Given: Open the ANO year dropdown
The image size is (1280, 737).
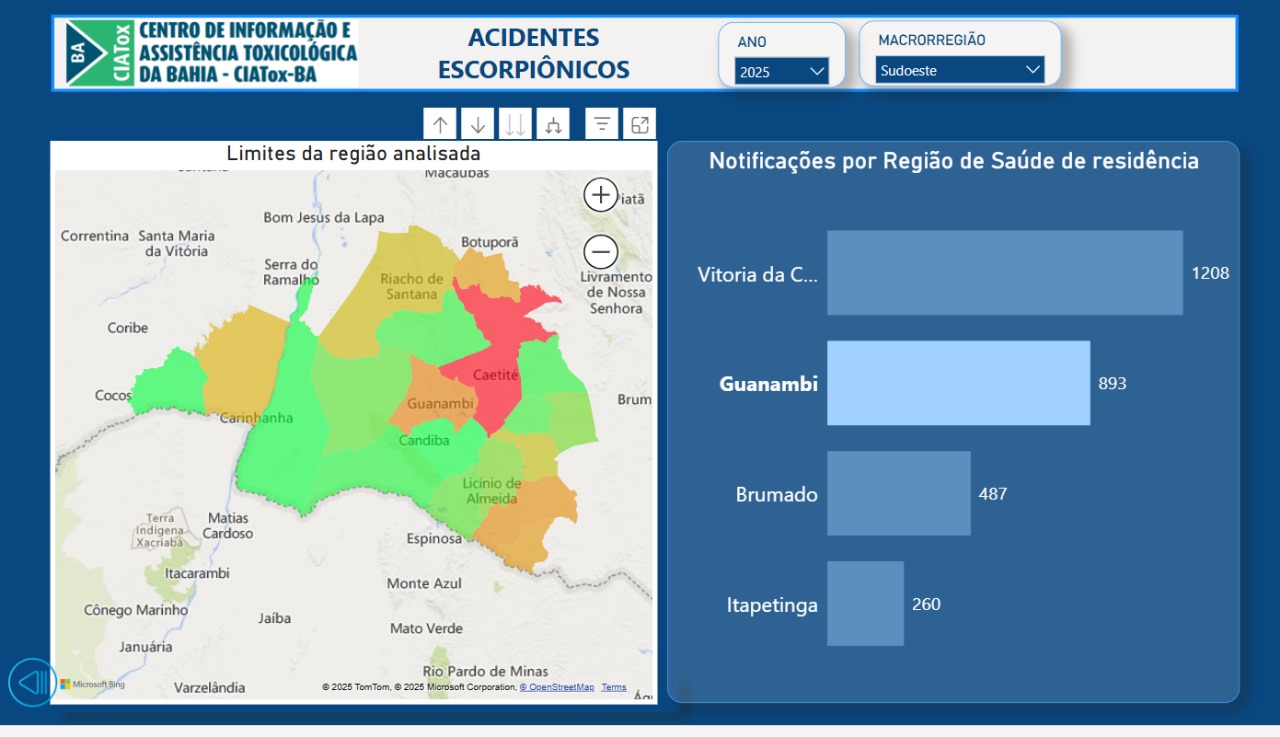Looking at the screenshot, I should click(781, 71).
